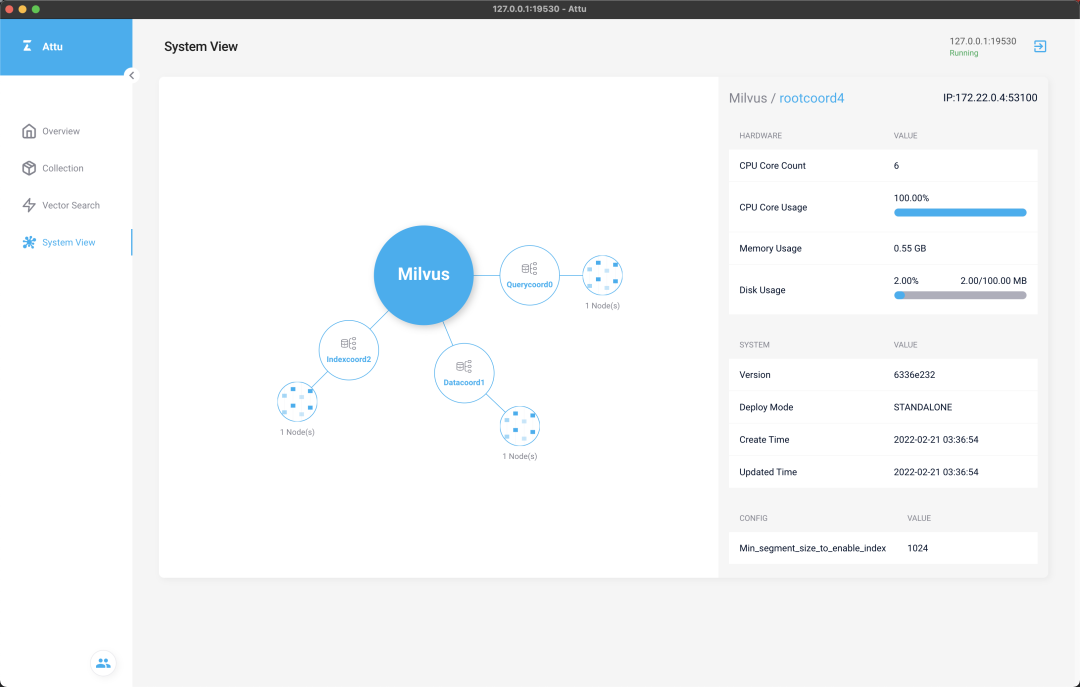Click the IP:172.22.0.4:53100 text
This screenshot has height=687, width=1080.
[990, 98]
